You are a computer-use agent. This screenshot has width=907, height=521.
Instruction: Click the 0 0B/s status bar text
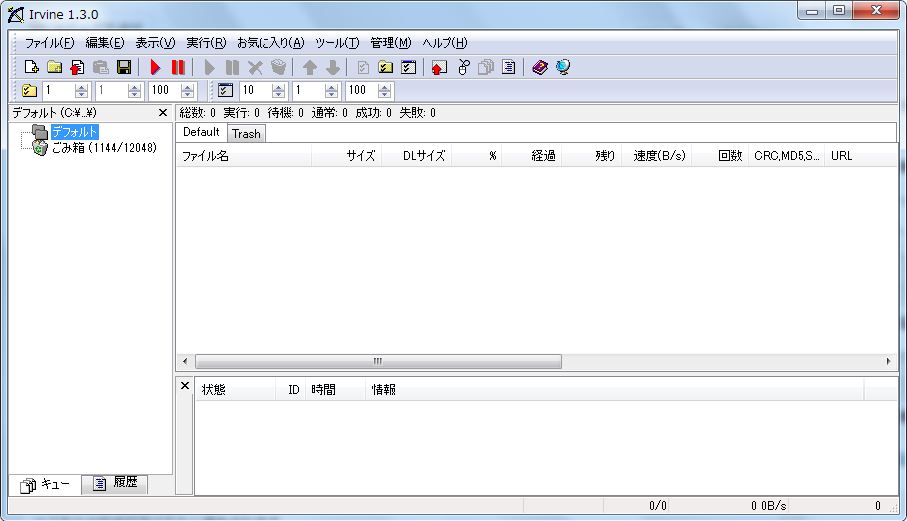[768, 506]
